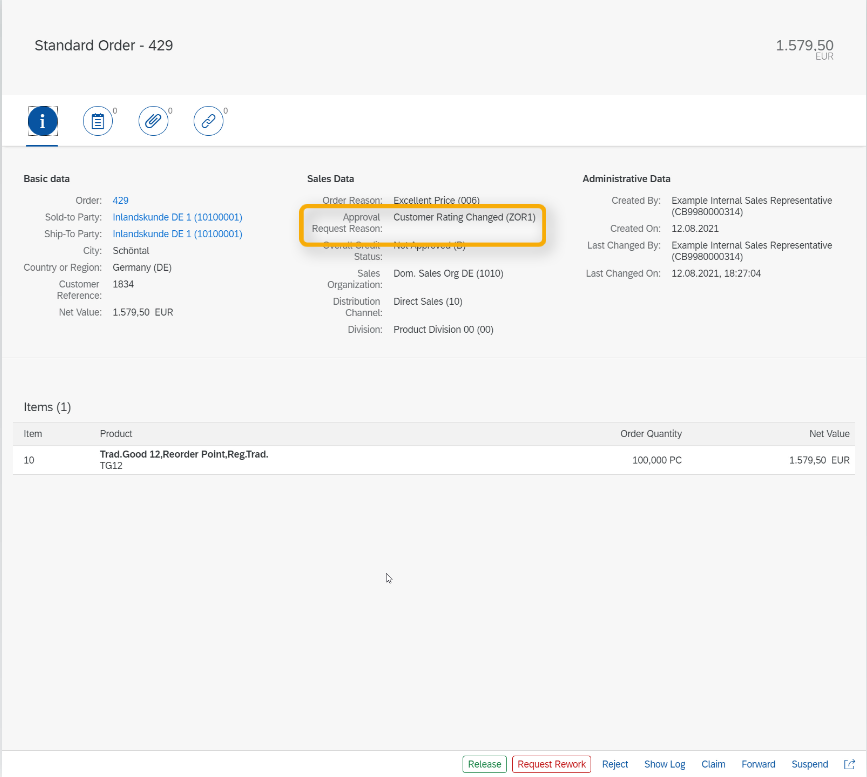This screenshot has height=777, width=867.
Task: Click the information icon on the first tab
Action: pos(42,120)
